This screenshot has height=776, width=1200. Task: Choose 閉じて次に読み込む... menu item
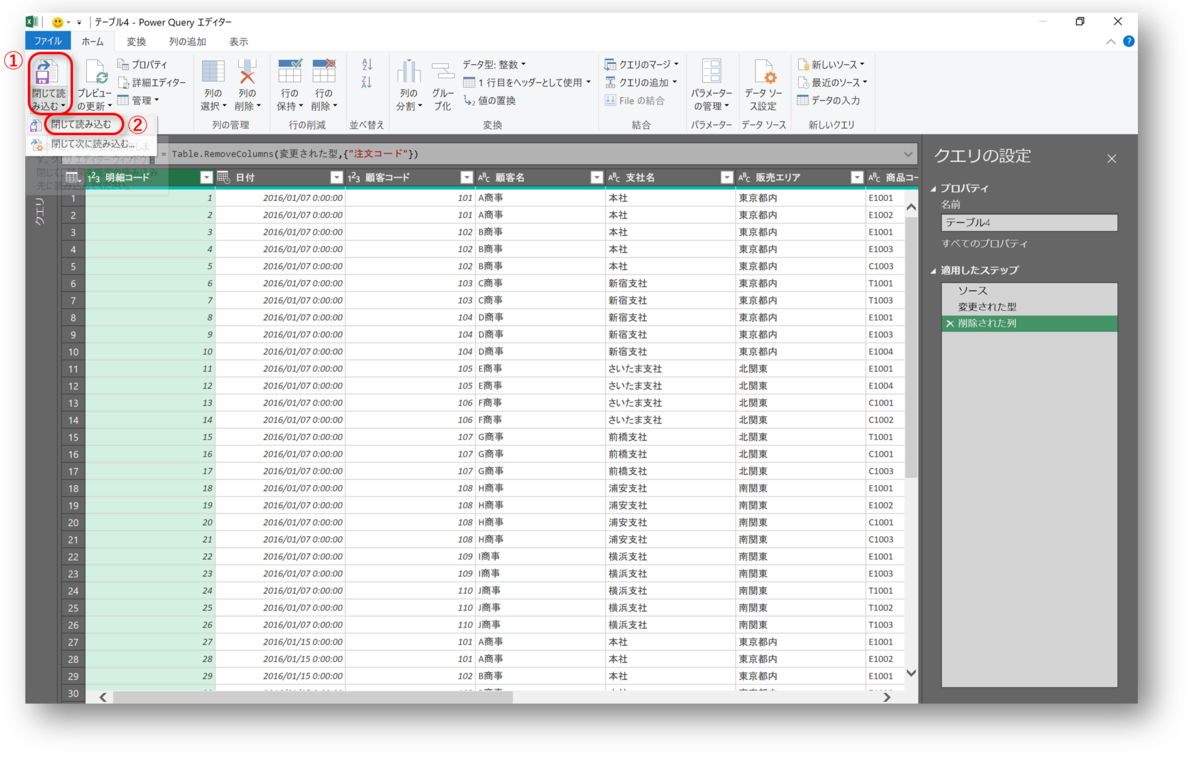coord(93,144)
